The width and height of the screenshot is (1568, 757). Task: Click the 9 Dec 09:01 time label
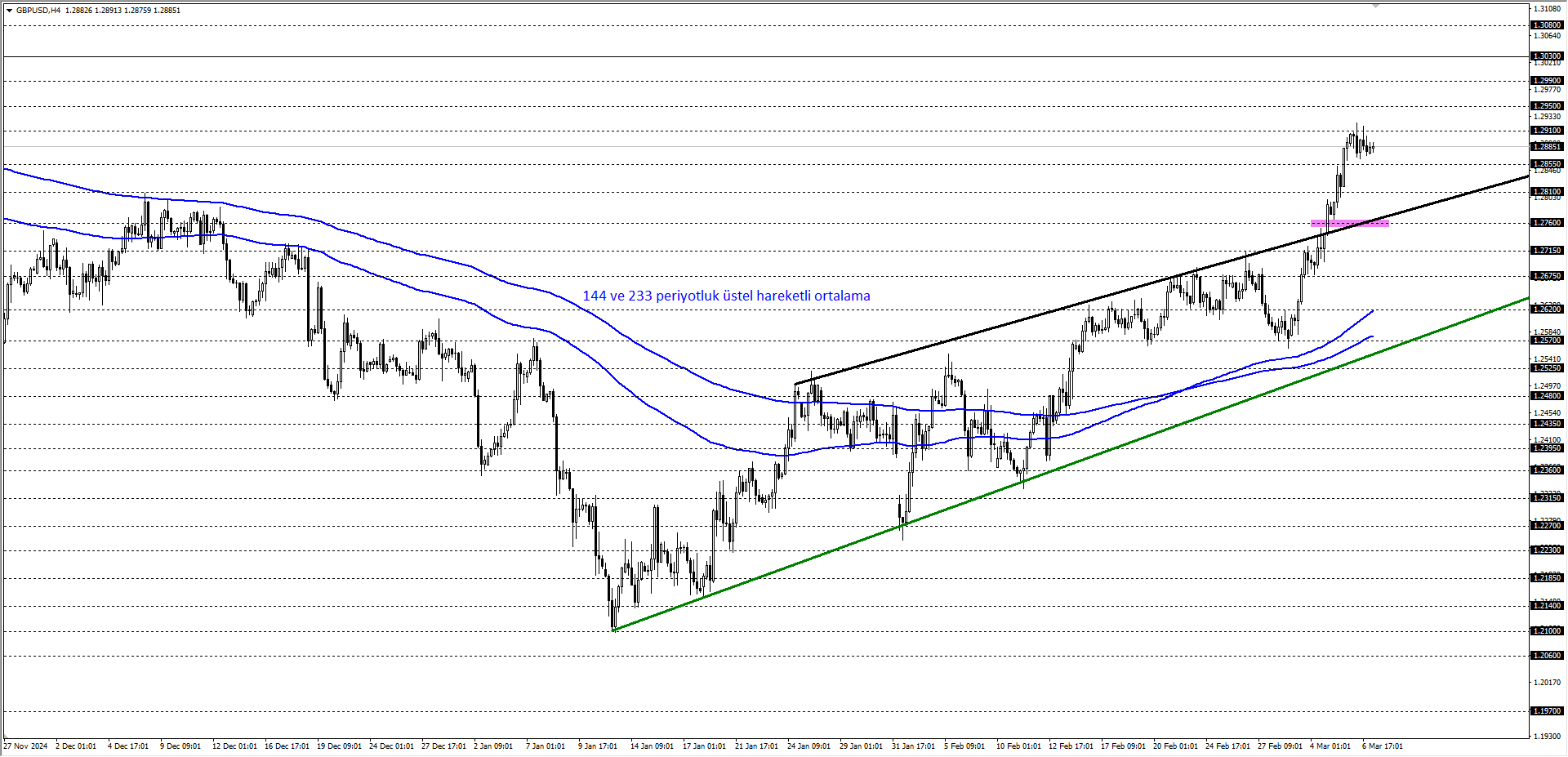click(x=180, y=746)
